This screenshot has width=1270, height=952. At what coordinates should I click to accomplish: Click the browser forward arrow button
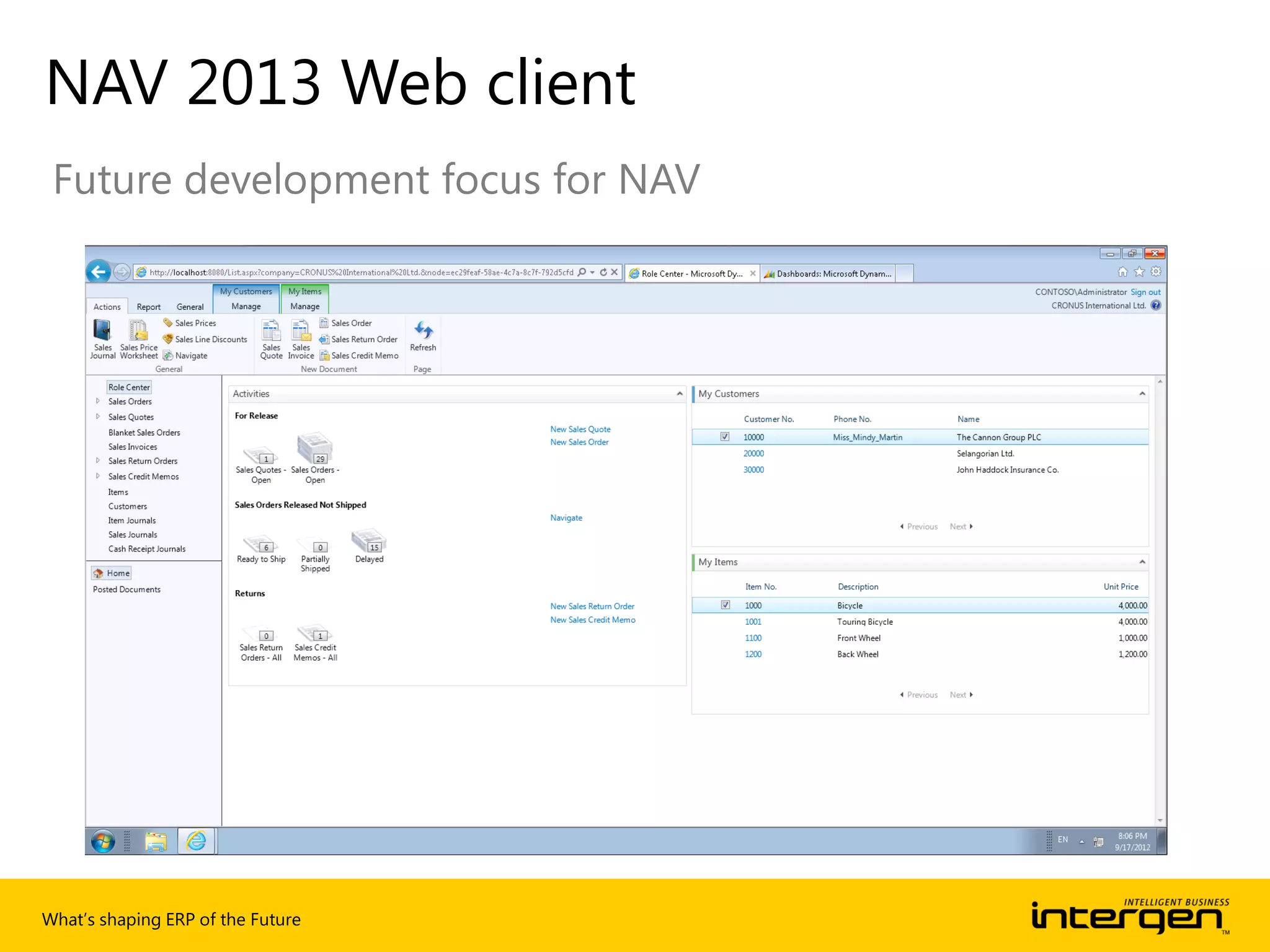(x=122, y=271)
